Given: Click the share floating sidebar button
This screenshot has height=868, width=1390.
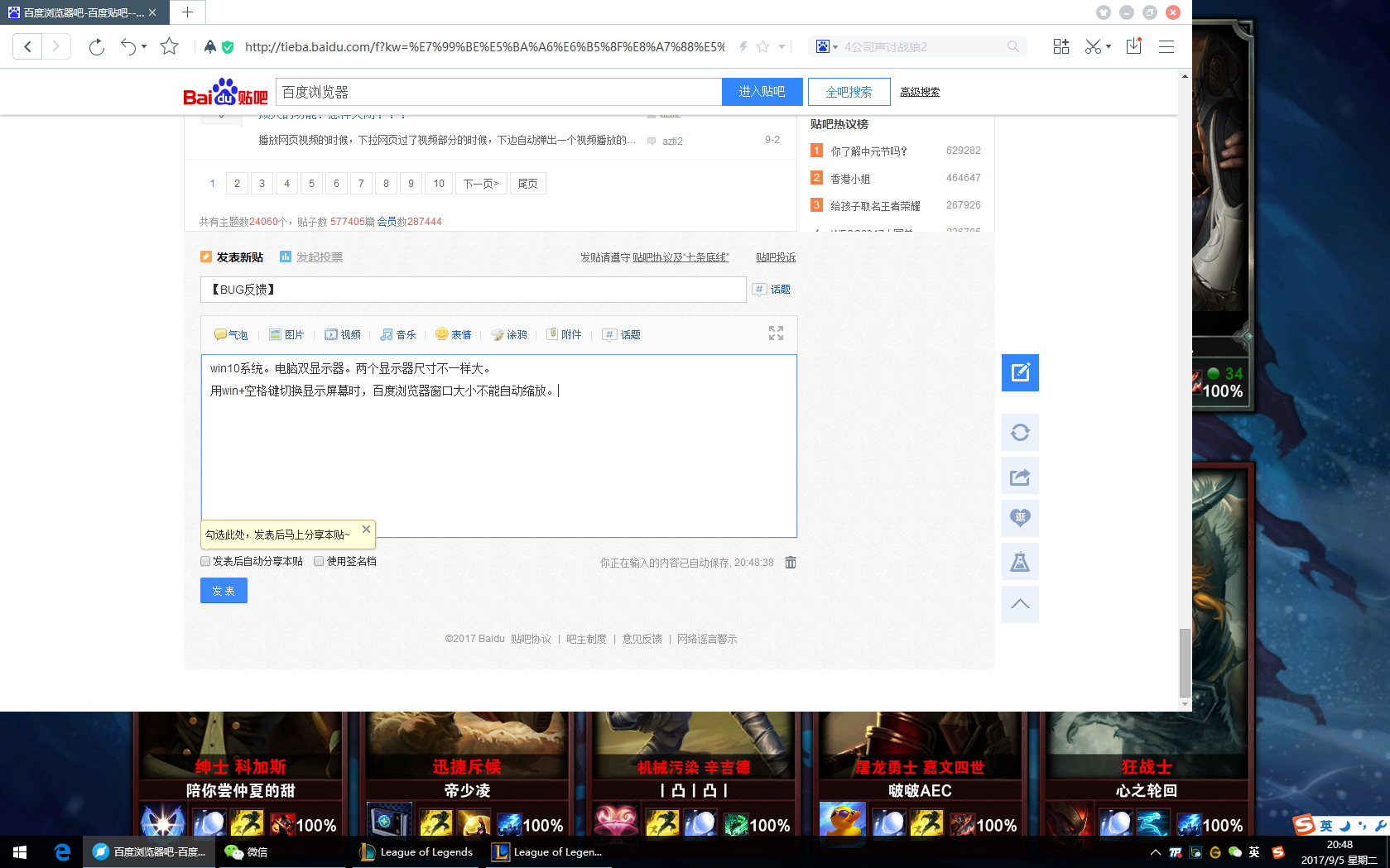Looking at the screenshot, I should (1020, 477).
